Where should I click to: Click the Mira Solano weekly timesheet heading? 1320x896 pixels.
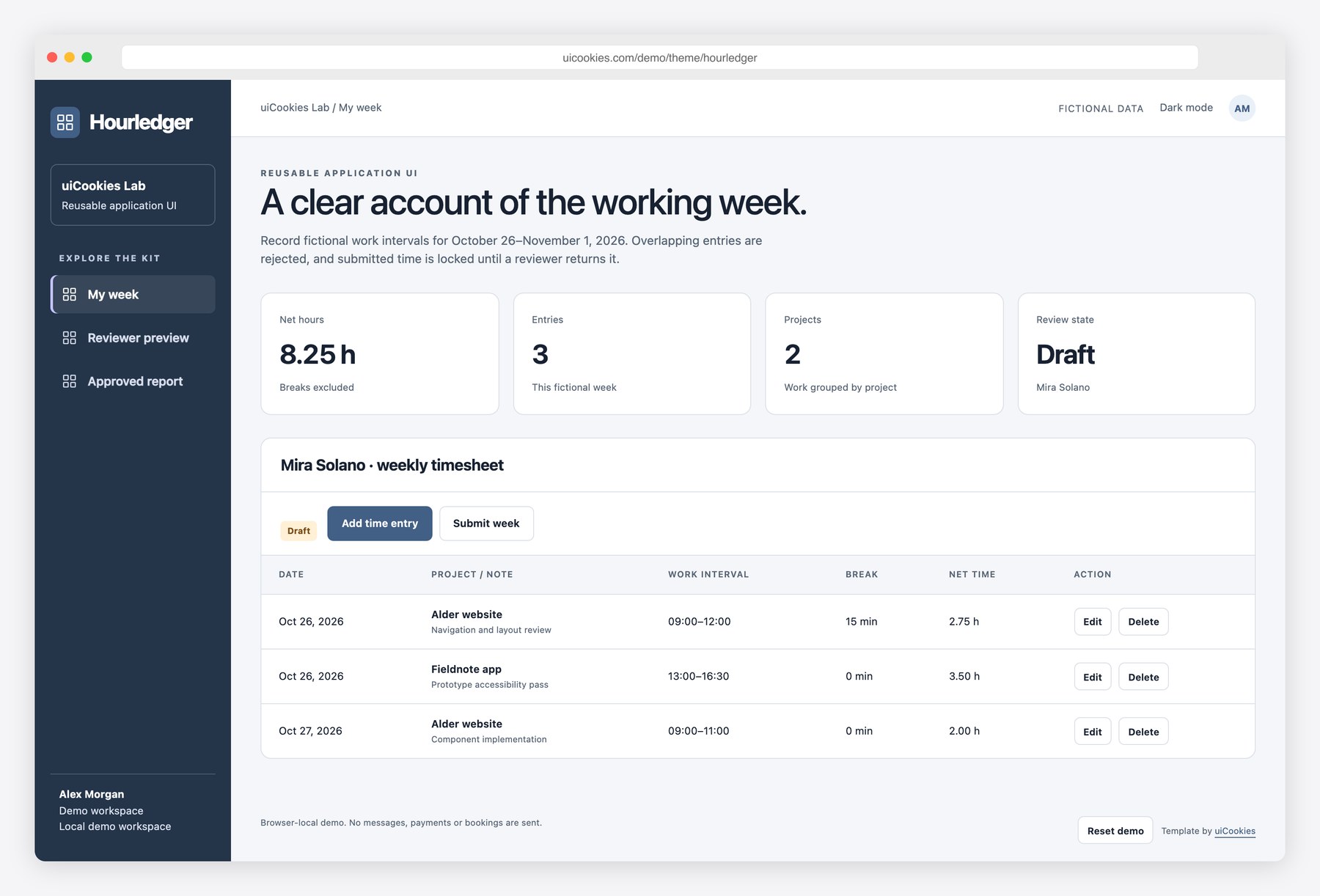click(392, 466)
